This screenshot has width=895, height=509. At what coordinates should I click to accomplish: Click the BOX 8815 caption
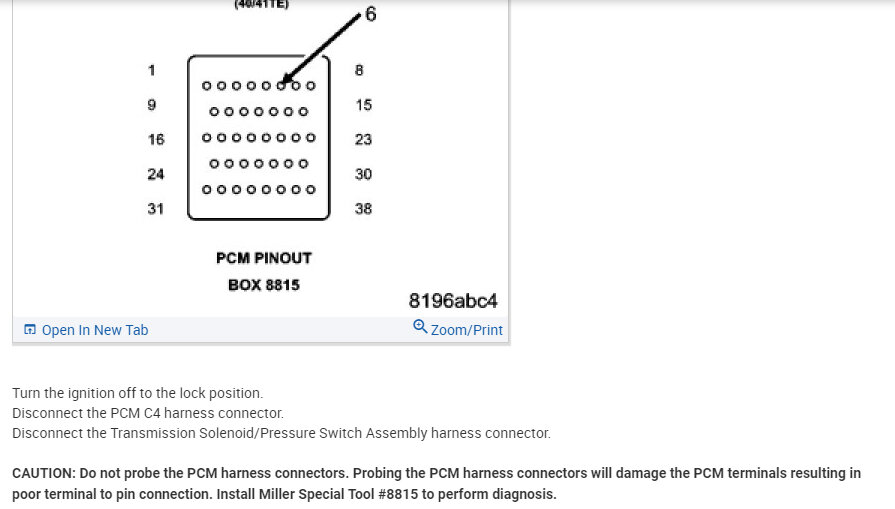(264, 284)
